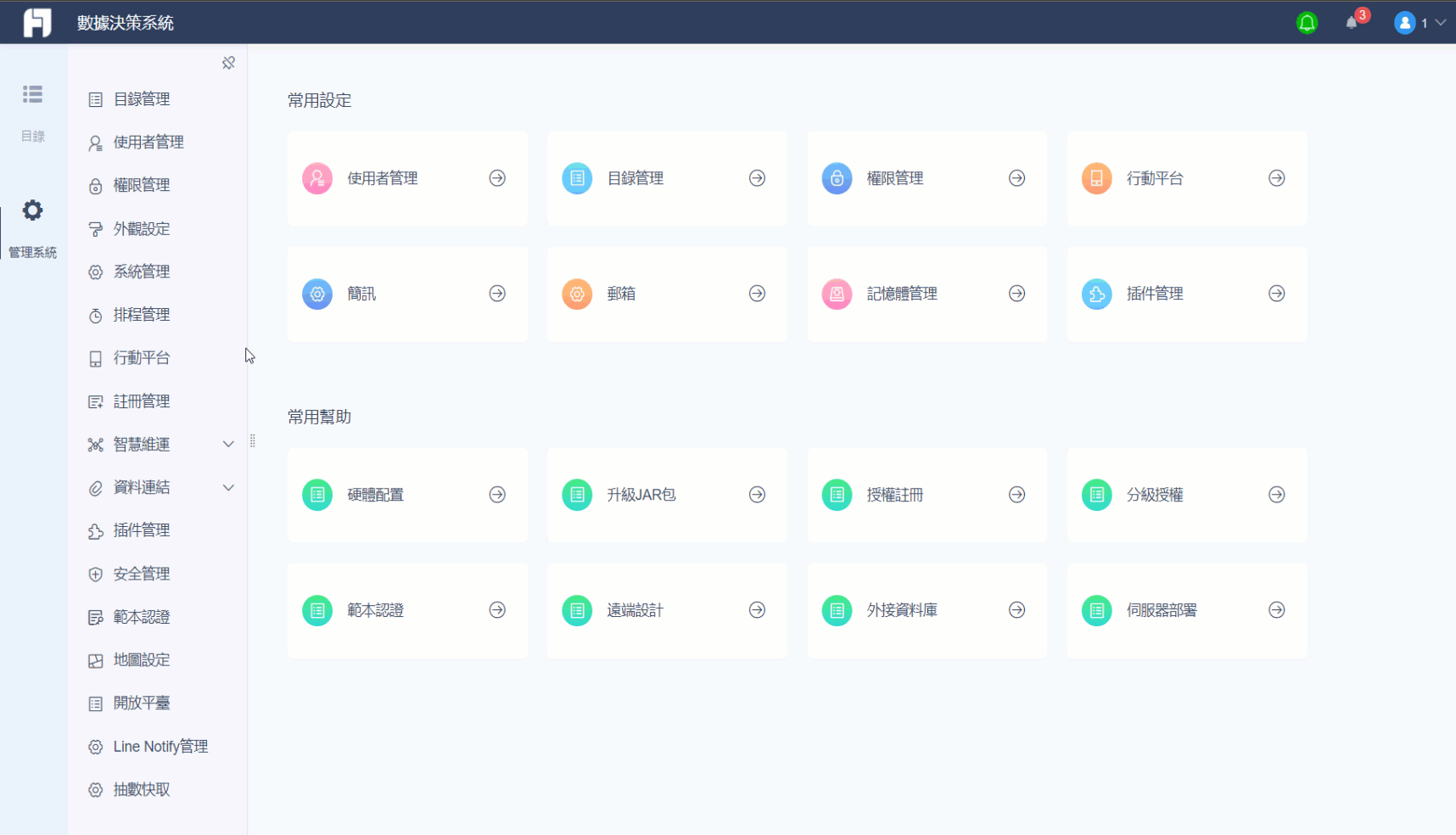1456x835 pixels.
Task: Click the 數據決策系統 title text
Action: point(126,23)
